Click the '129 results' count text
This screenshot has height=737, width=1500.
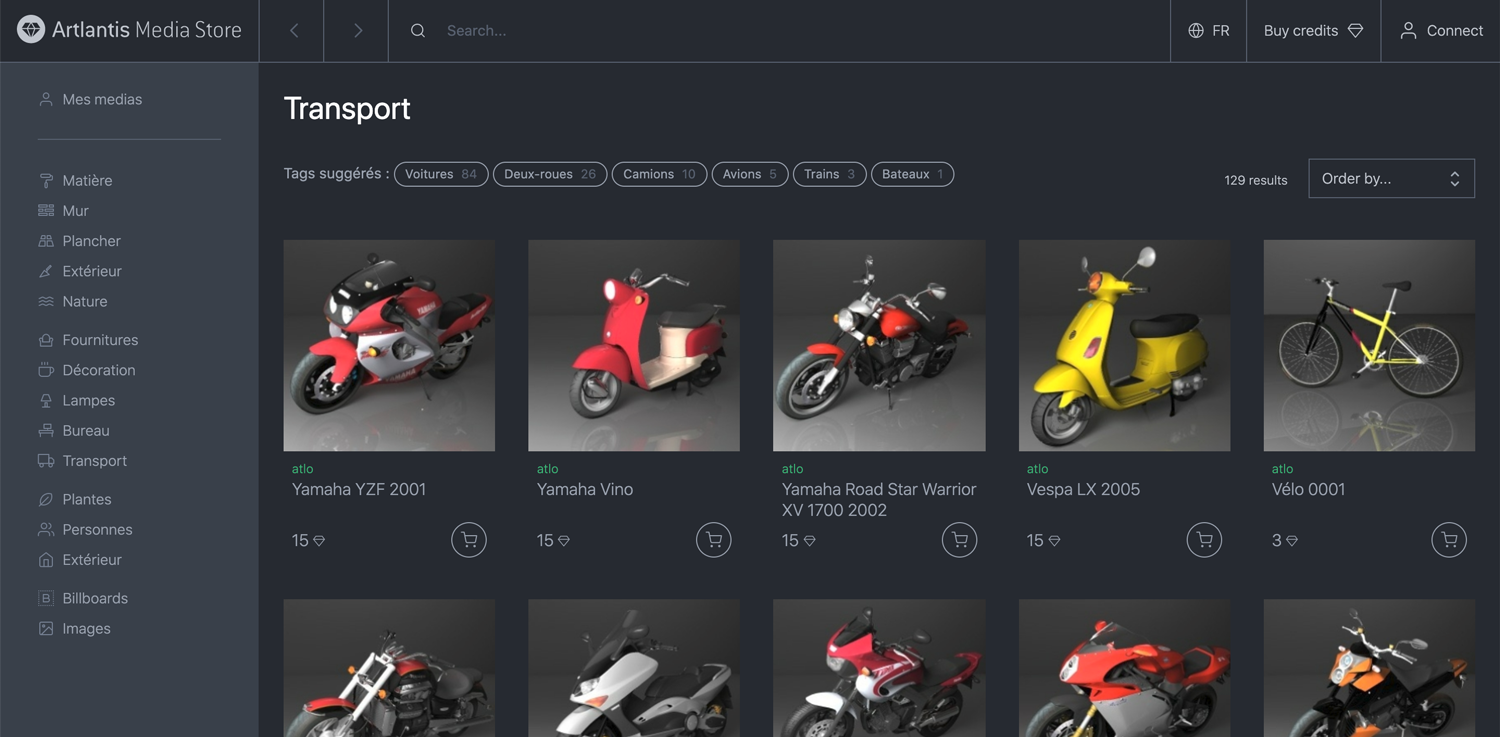pyautogui.click(x=1256, y=180)
